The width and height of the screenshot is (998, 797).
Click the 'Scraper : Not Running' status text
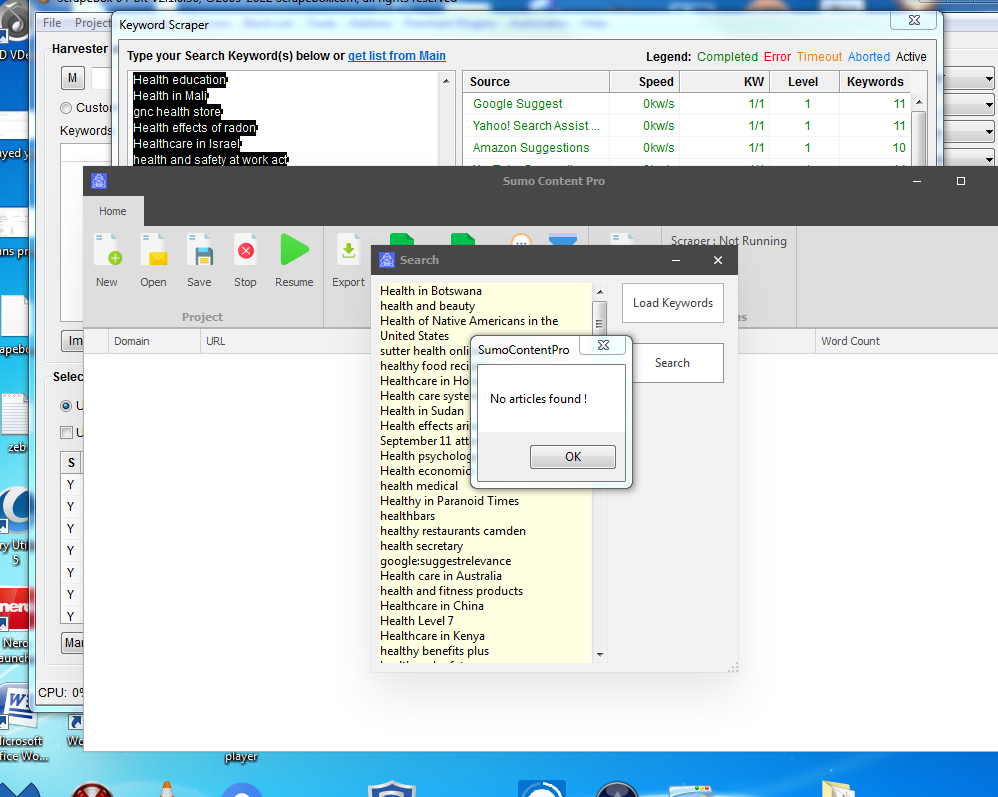729,241
